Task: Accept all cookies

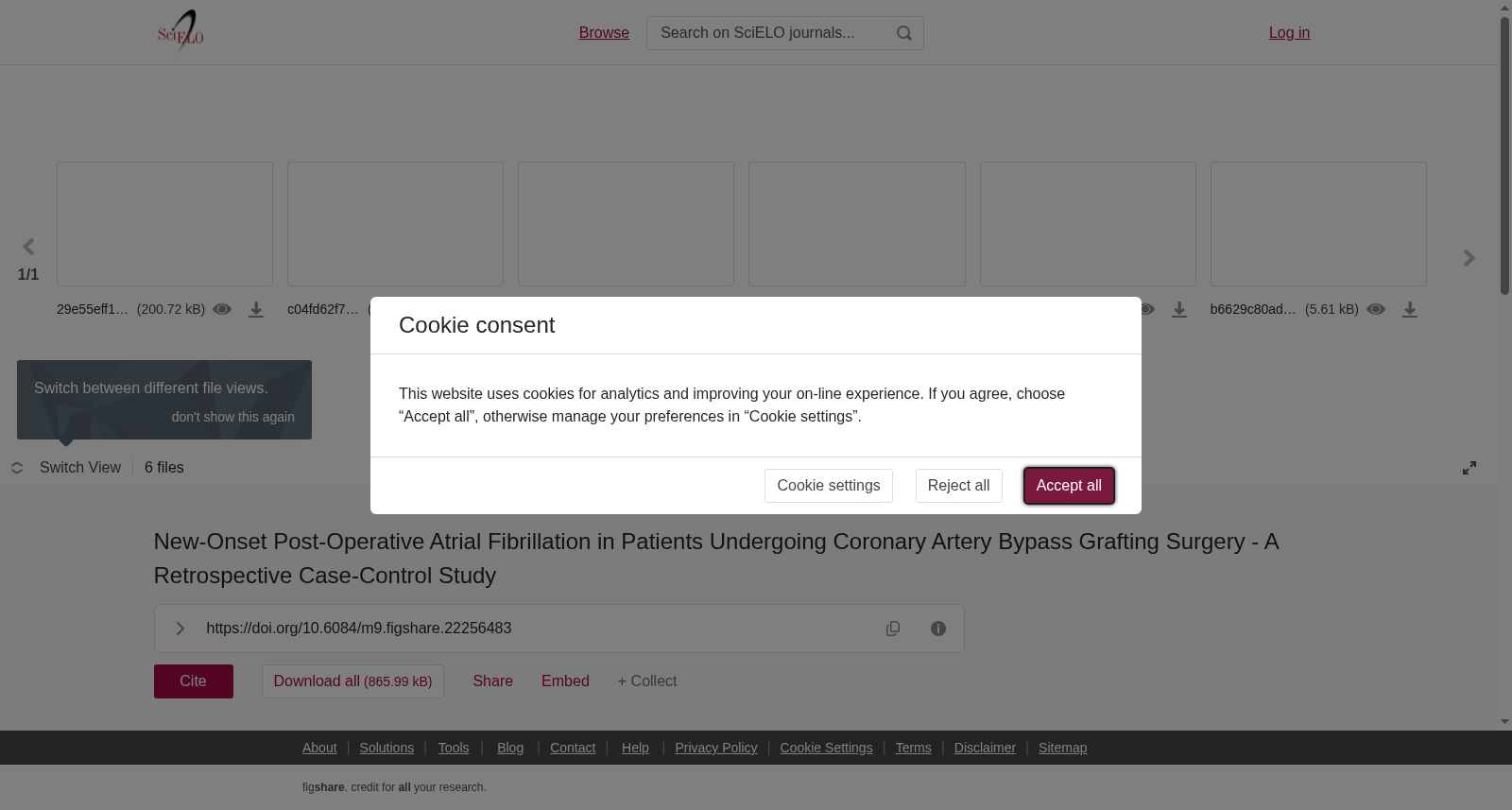Action: click(x=1069, y=486)
